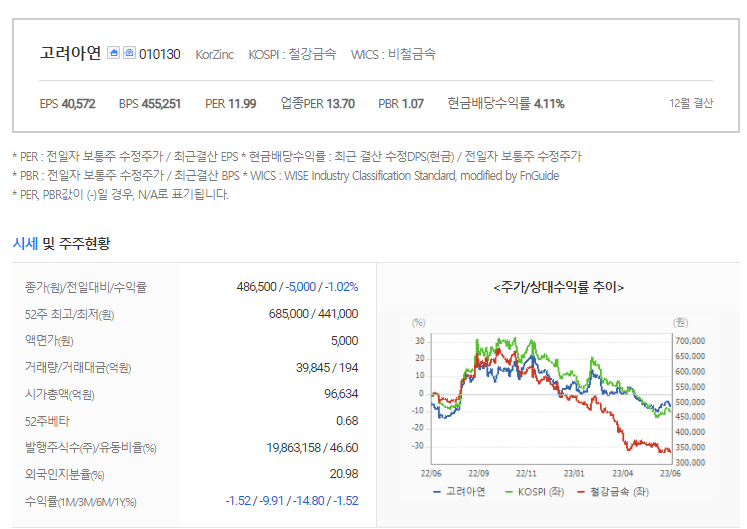Click the 52주 최고/최저 row label
Image resolution: width=747 pixels, height=529 pixels.
pos(70,314)
